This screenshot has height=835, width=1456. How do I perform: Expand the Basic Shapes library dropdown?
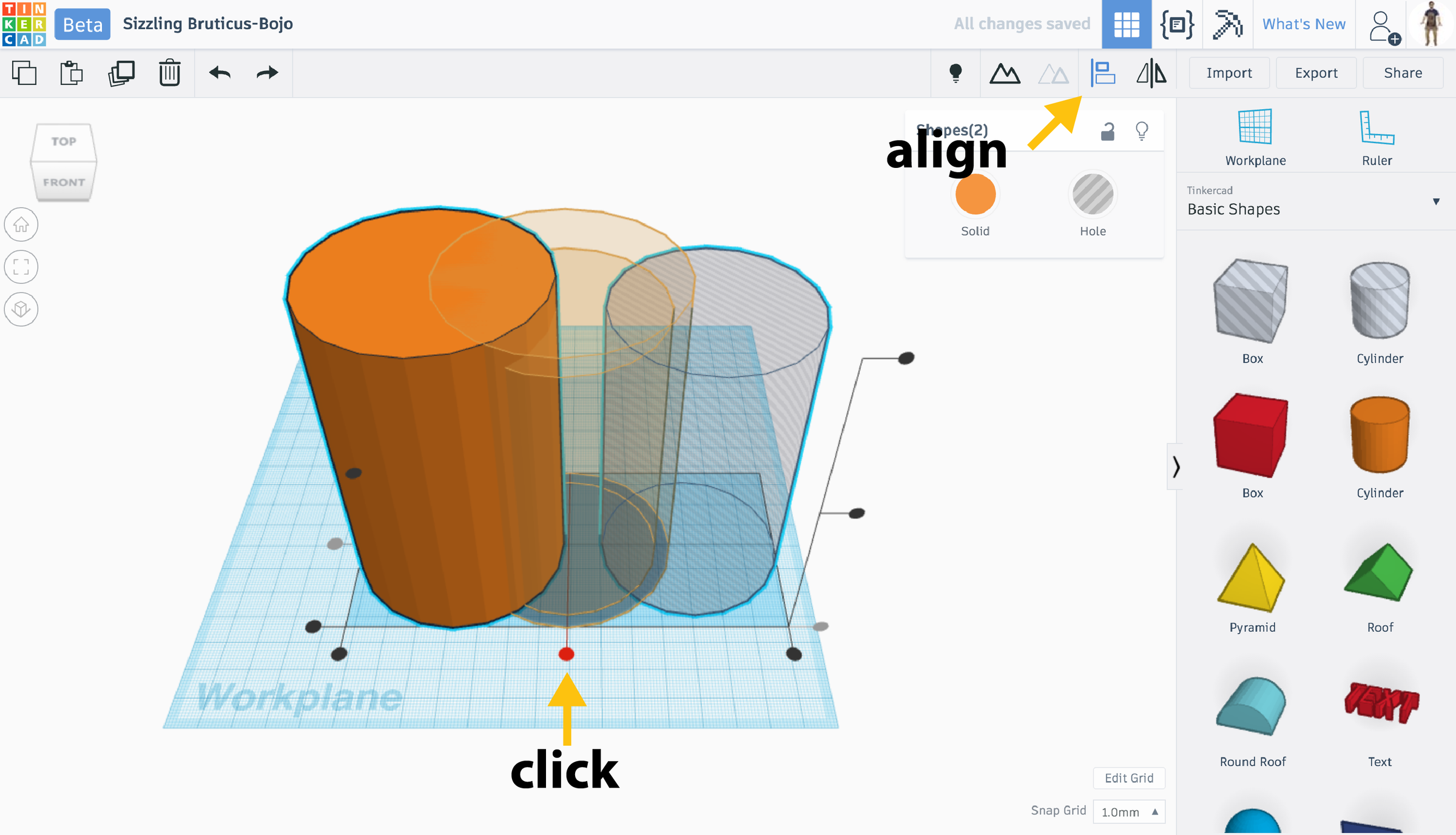[x=1436, y=201]
